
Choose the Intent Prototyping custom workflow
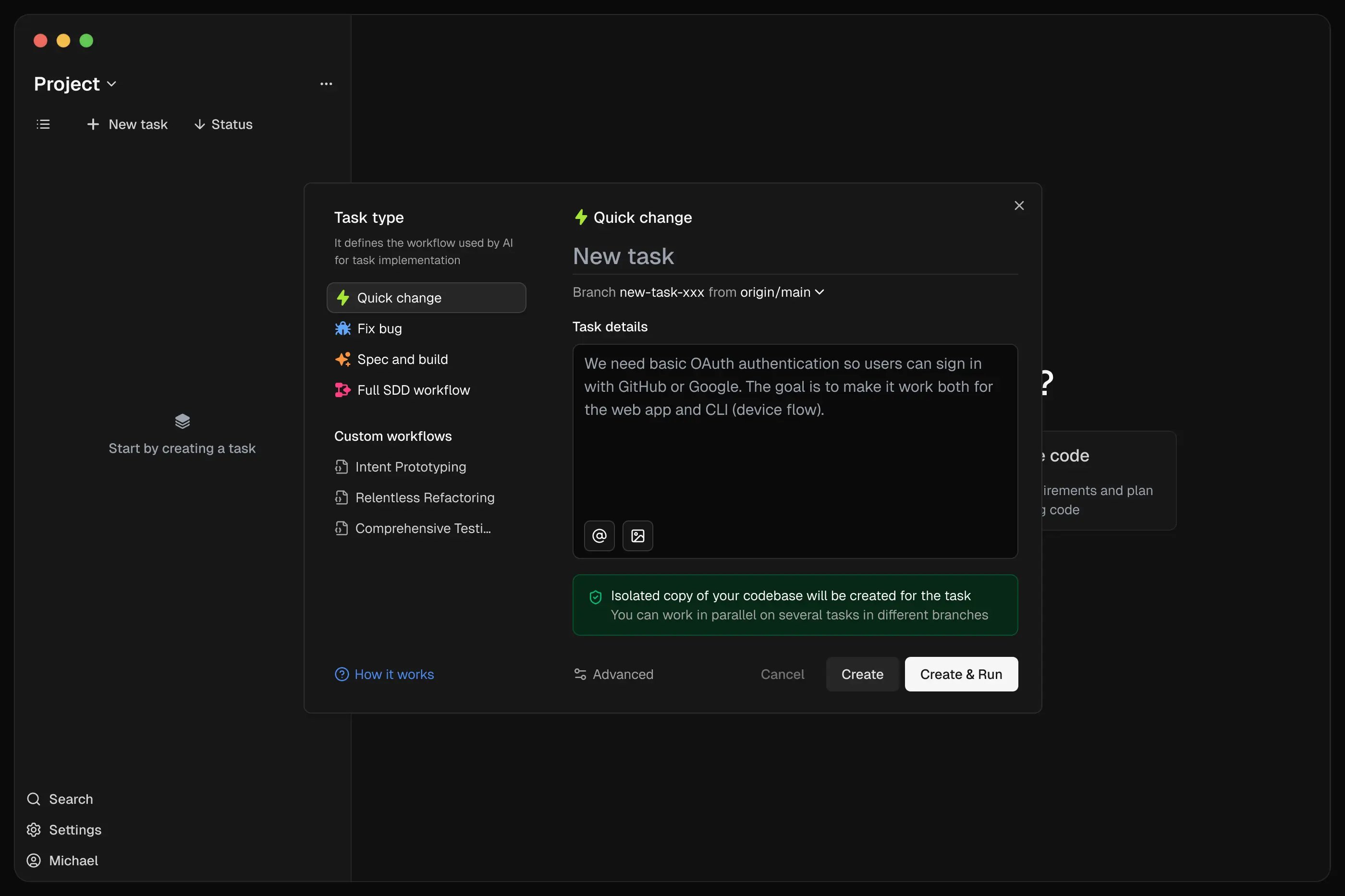pos(410,467)
